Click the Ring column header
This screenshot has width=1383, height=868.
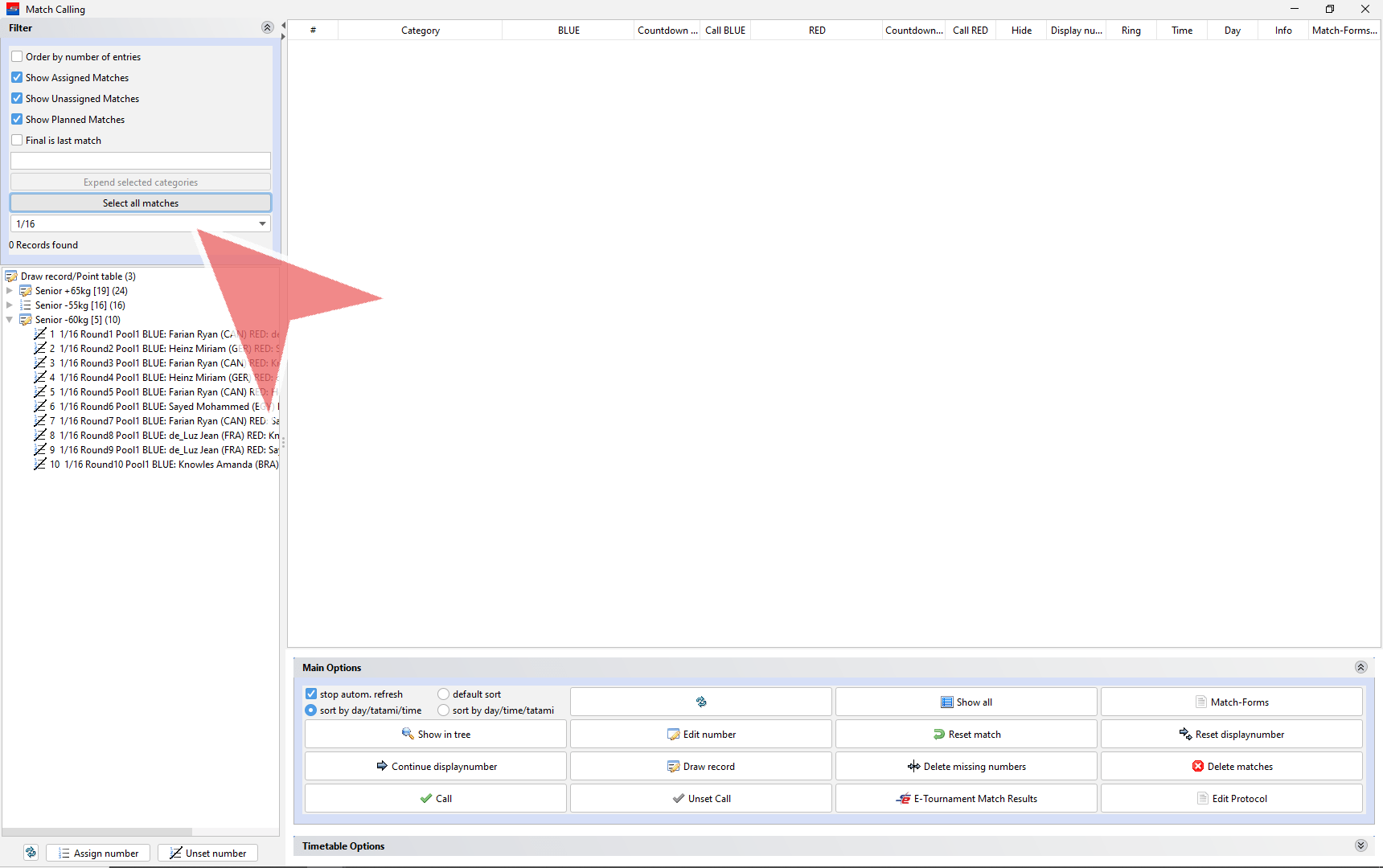pyautogui.click(x=1131, y=31)
